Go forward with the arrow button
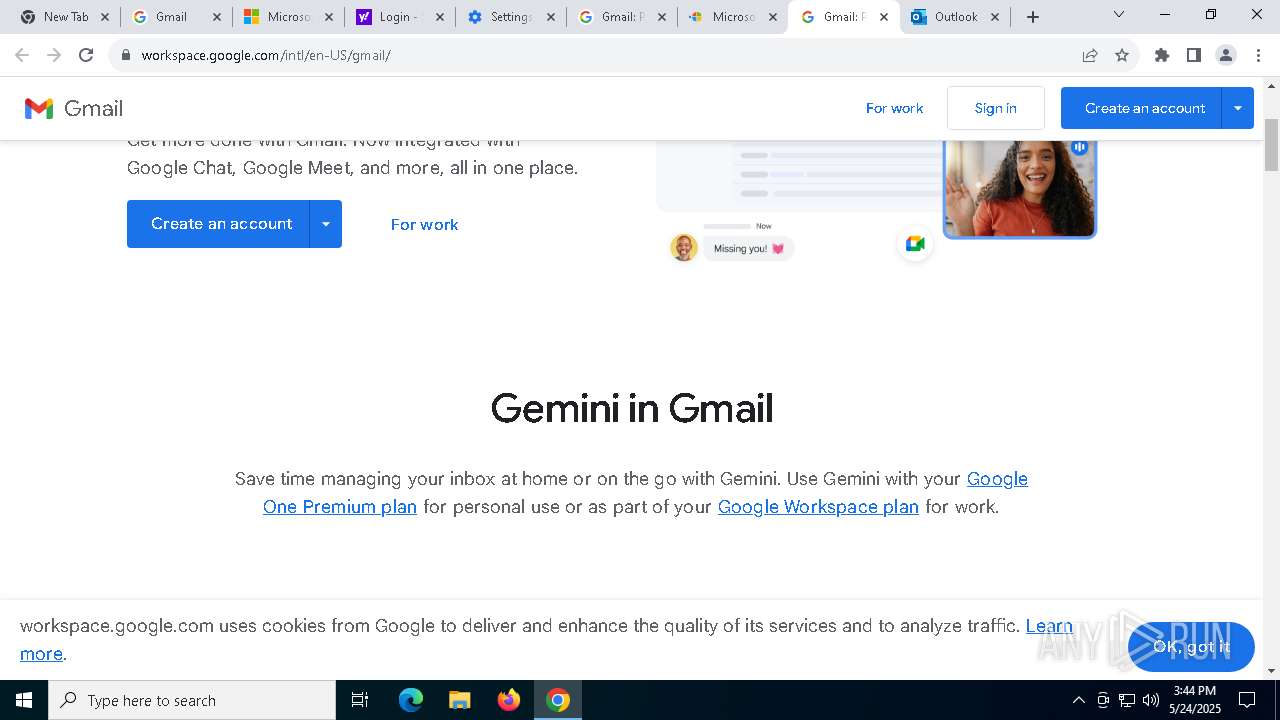 click(54, 55)
